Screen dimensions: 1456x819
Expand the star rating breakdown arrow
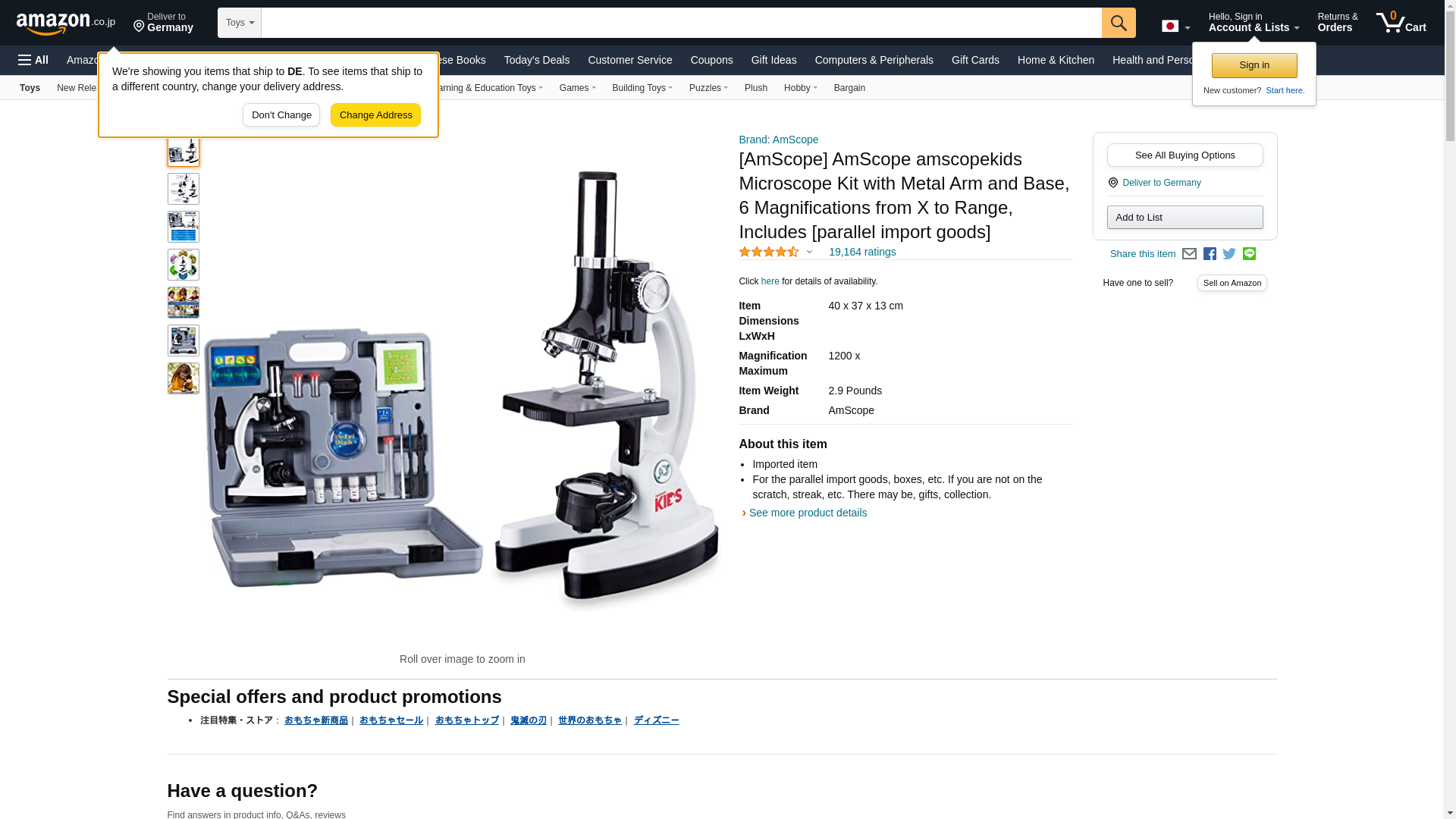tap(809, 252)
